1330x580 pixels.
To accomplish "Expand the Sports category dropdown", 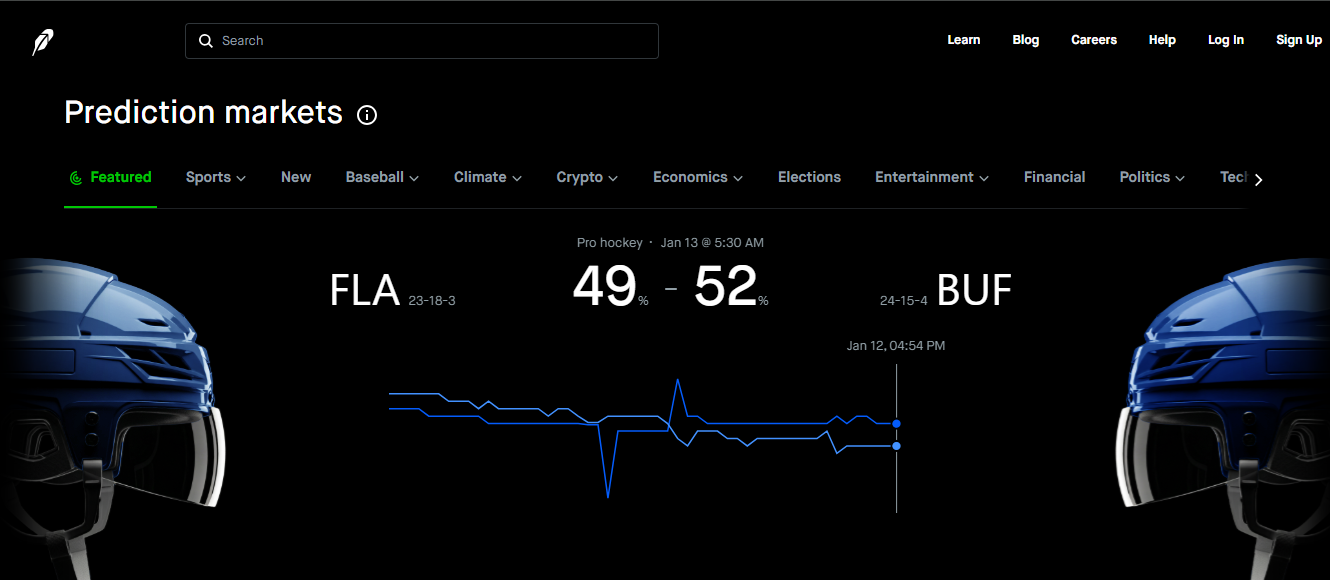I will tap(243, 178).
